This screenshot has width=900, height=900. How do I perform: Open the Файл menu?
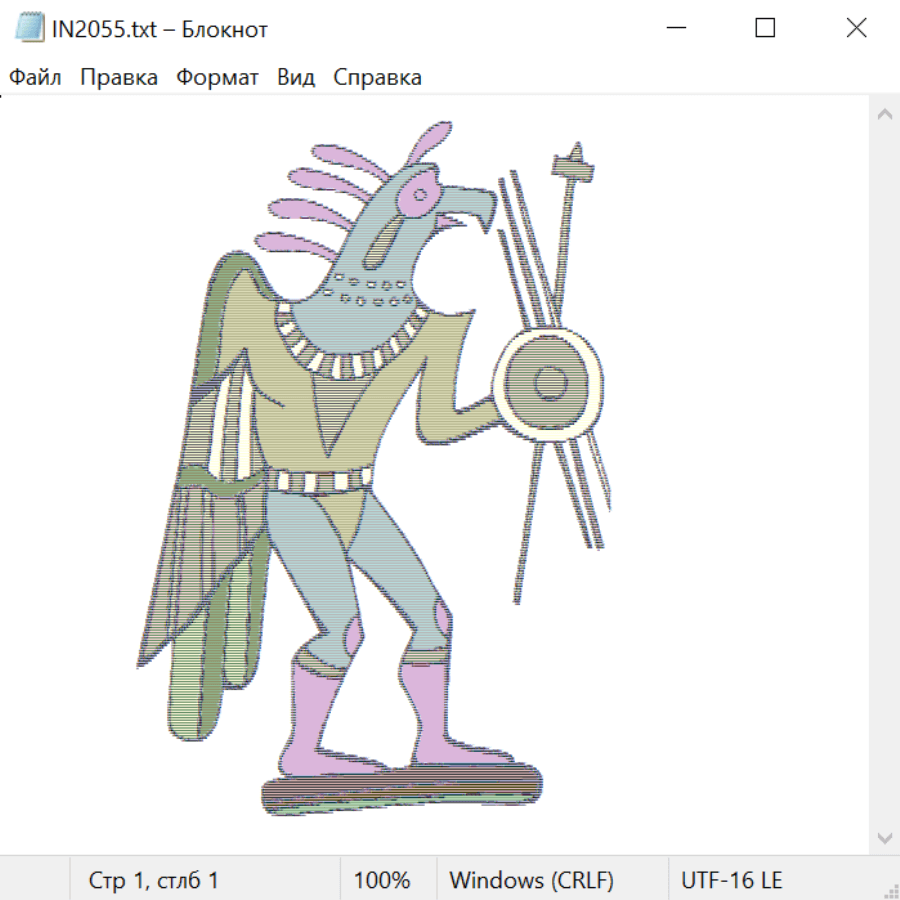[35, 78]
